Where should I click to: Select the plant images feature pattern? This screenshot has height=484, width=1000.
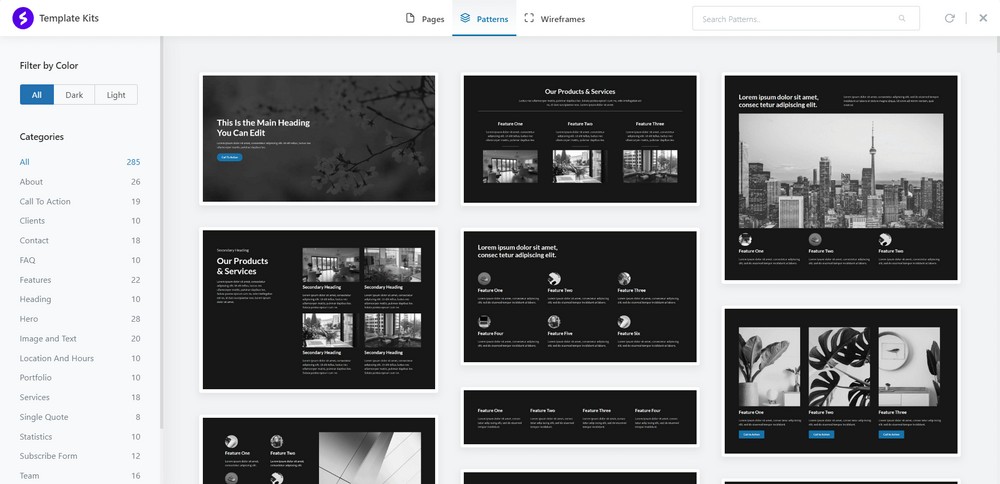(840, 381)
